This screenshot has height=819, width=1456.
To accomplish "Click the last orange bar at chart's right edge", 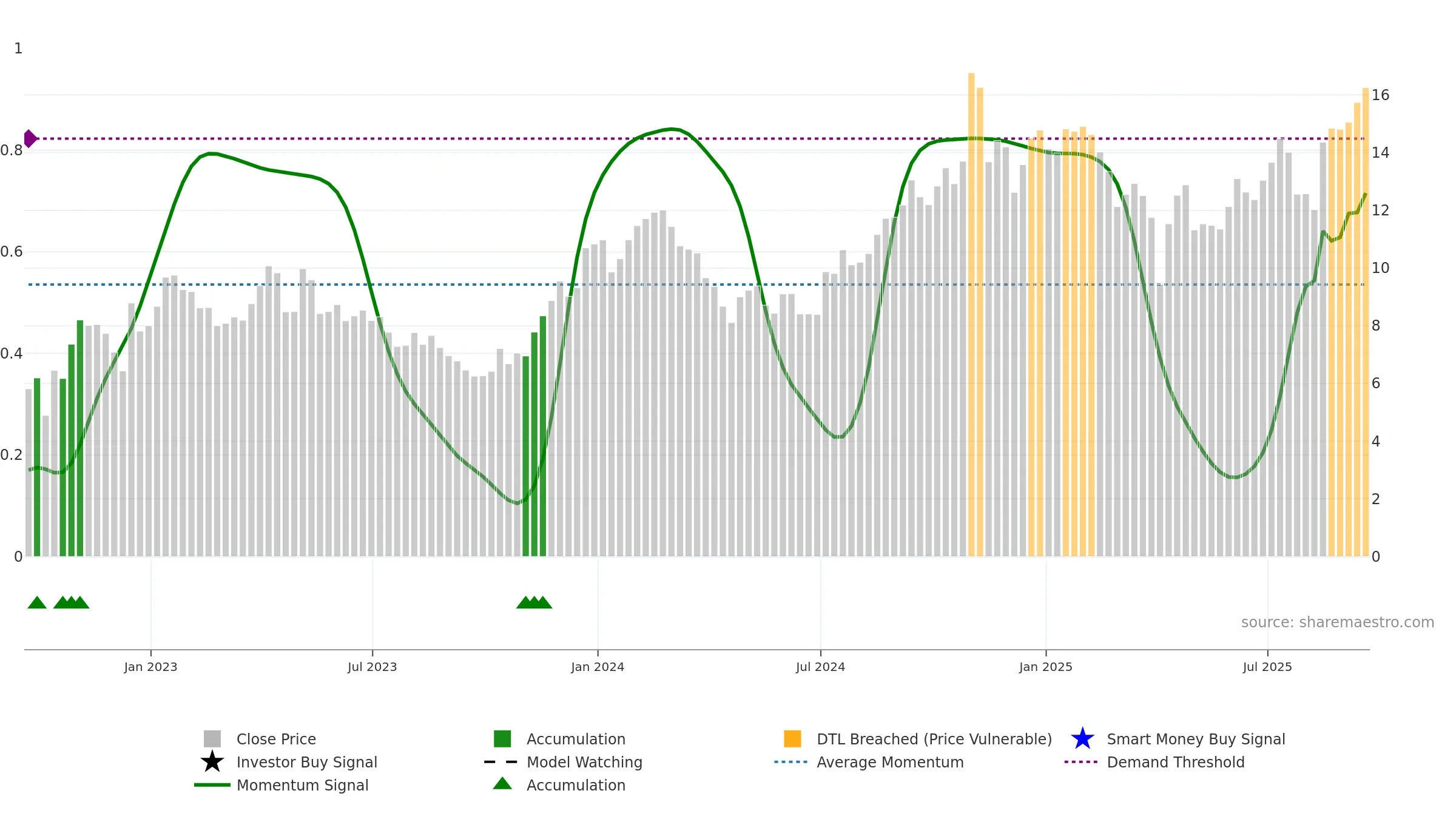I will pyautogui.click(x=1366, y=322).
